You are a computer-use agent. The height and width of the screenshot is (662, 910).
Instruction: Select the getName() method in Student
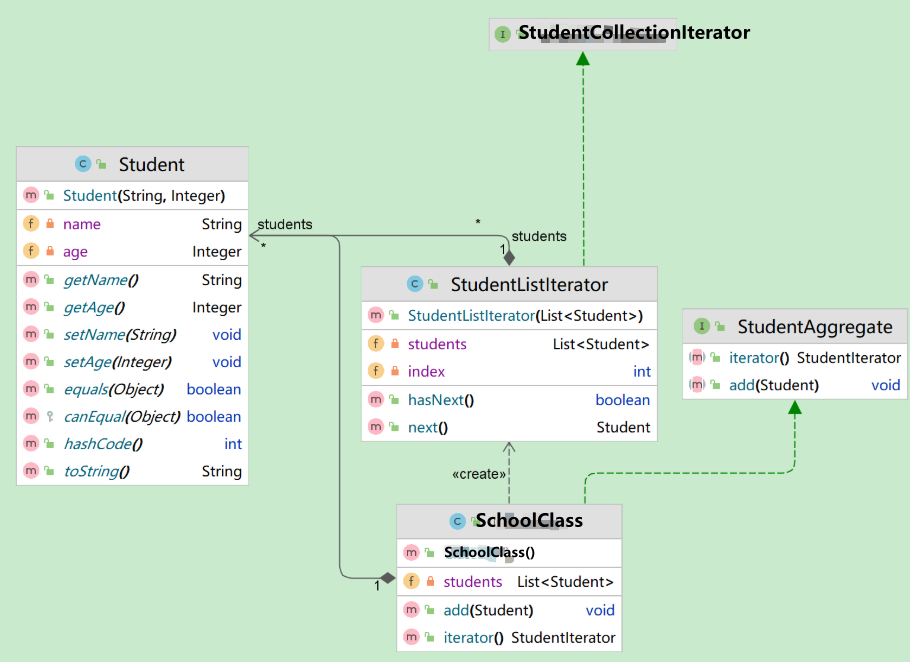tap(100, 280)
